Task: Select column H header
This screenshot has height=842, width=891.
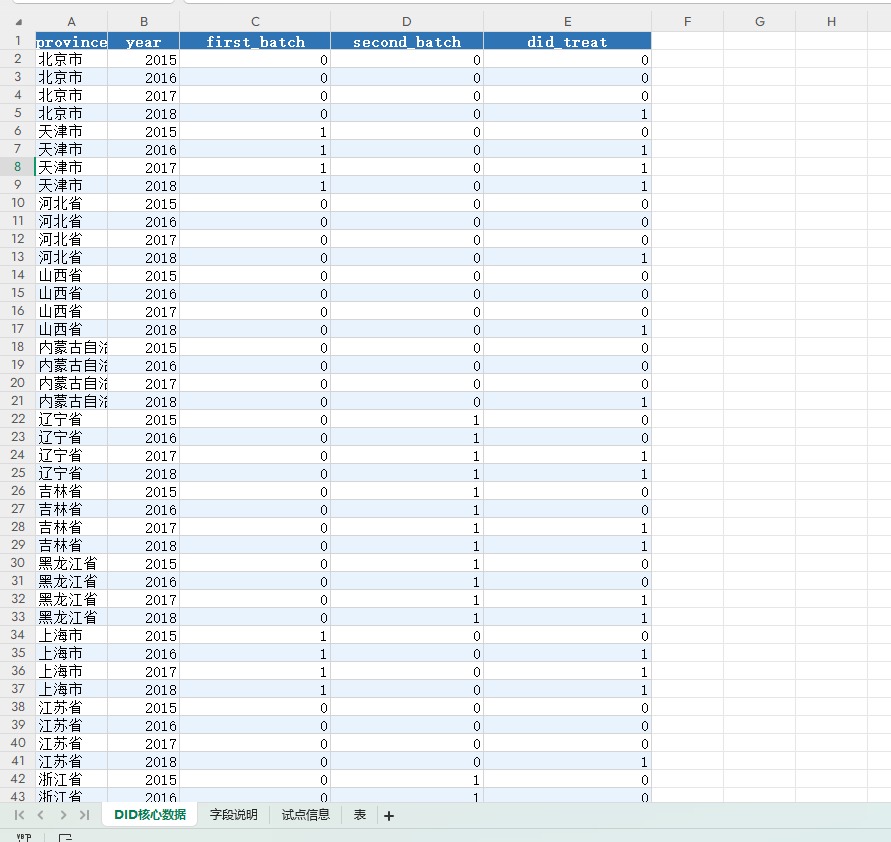Action: (831, 22)
